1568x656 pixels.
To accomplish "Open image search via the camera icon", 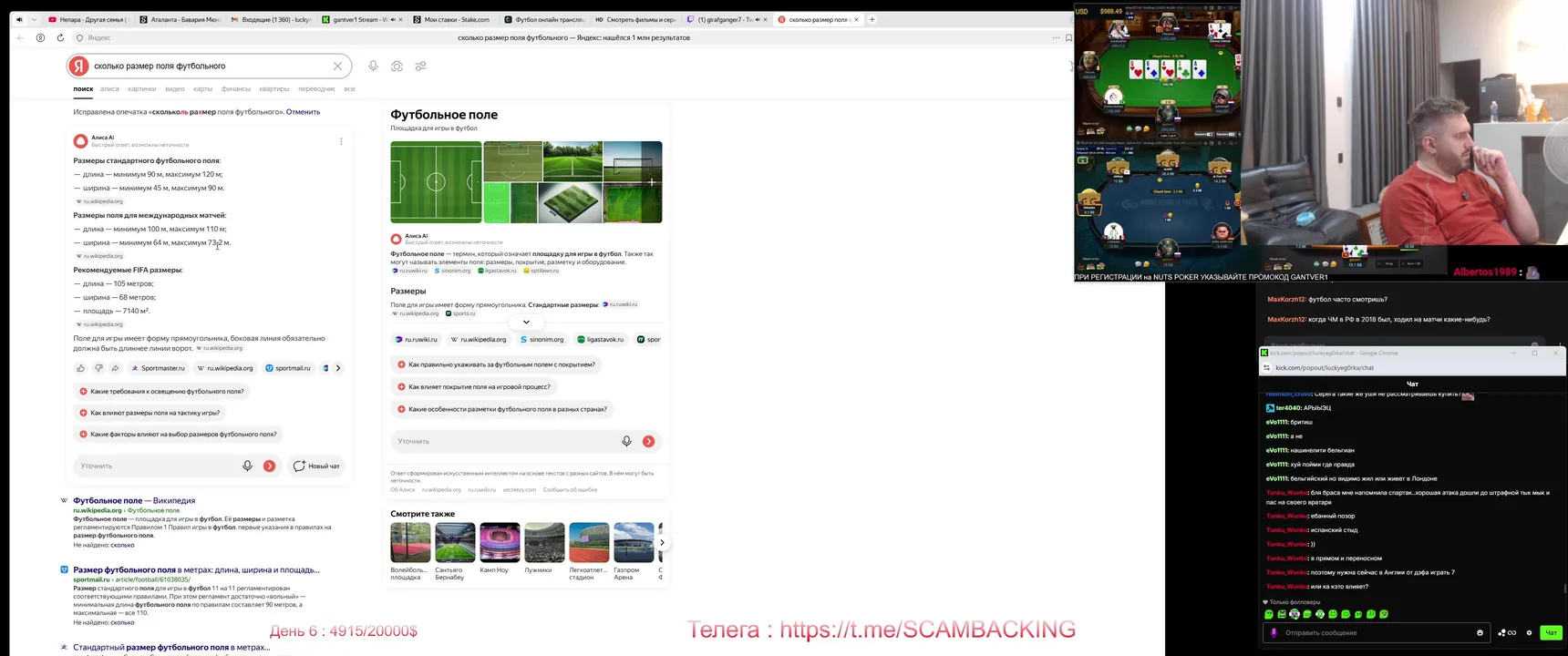I will pos(397,66).
